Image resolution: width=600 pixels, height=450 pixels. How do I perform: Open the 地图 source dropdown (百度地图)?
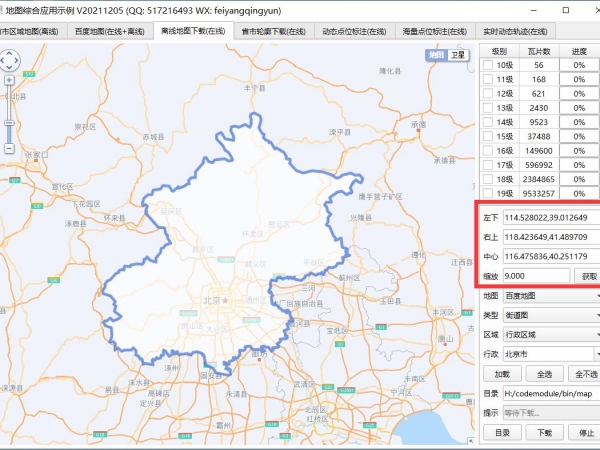click(550, 297)
